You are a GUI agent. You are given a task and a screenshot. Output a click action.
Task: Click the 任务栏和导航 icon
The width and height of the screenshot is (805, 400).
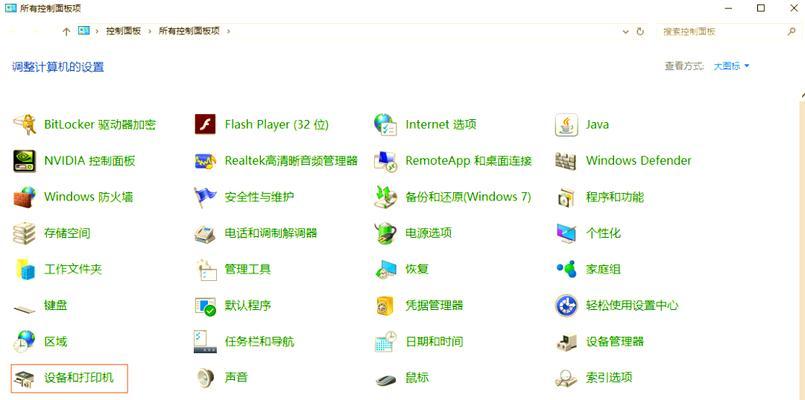(x=205, y=342)
